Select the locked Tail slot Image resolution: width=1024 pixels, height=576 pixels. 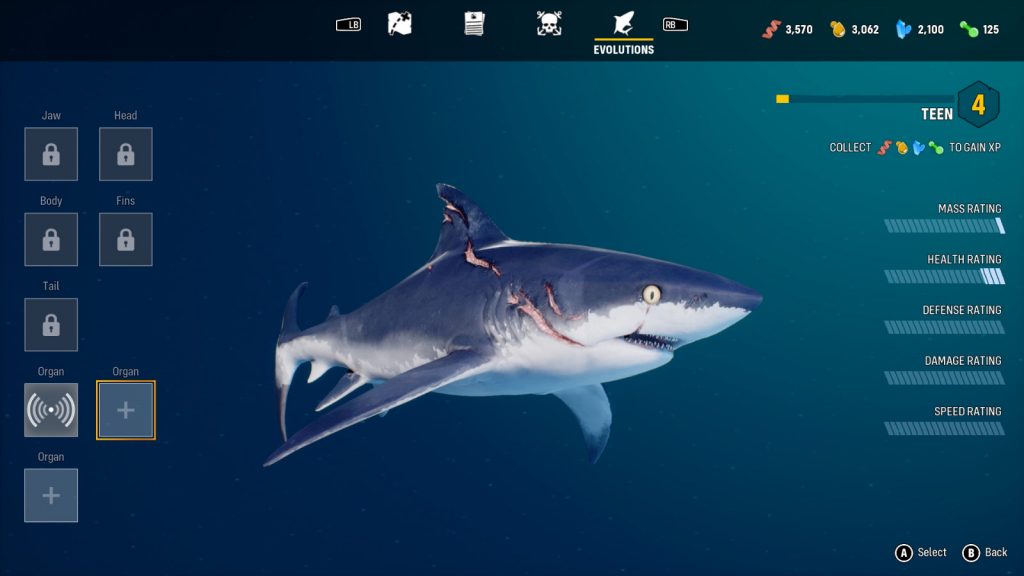(x=51, y=325)
